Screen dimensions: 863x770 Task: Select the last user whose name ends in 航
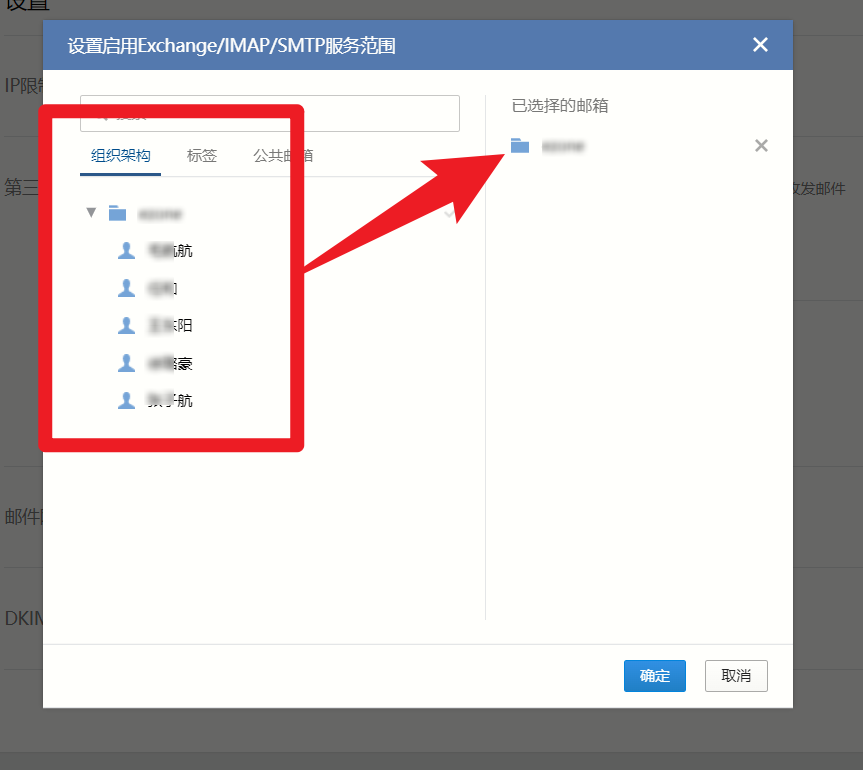coord(169,401)
